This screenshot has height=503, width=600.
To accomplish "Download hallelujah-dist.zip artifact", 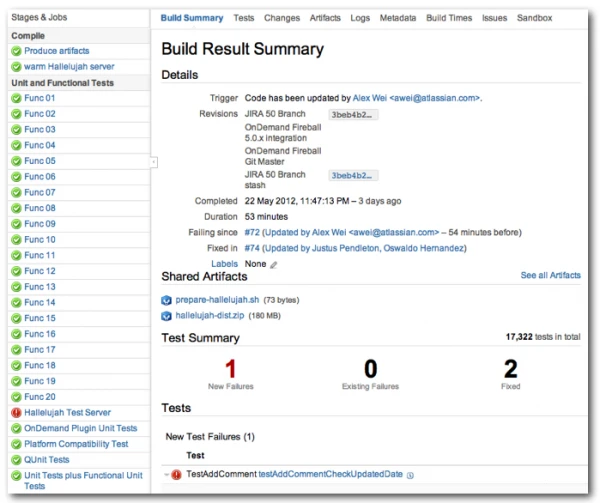I will 210,316.
